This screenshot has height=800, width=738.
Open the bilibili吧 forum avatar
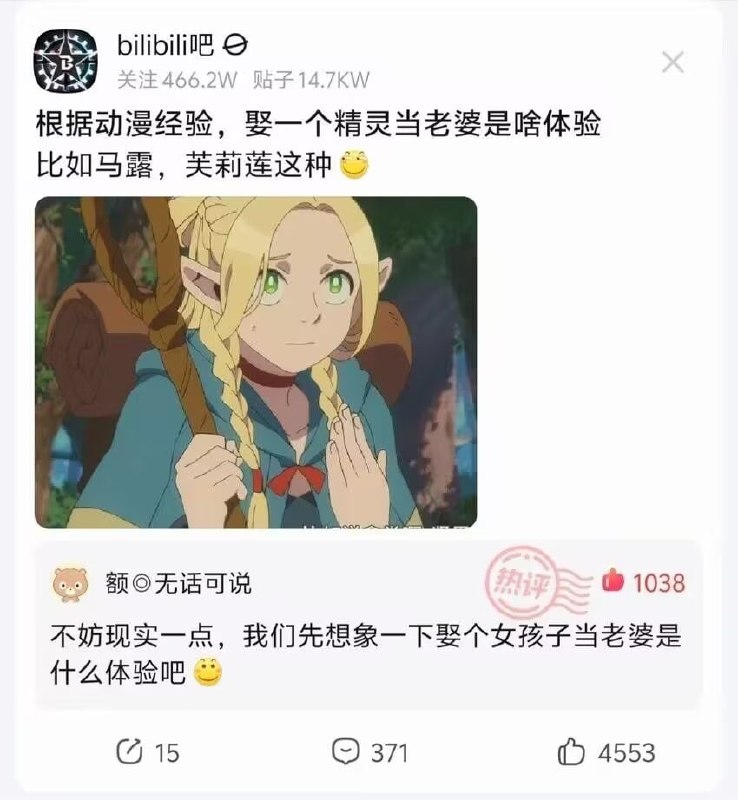click(x=65, y=60)
